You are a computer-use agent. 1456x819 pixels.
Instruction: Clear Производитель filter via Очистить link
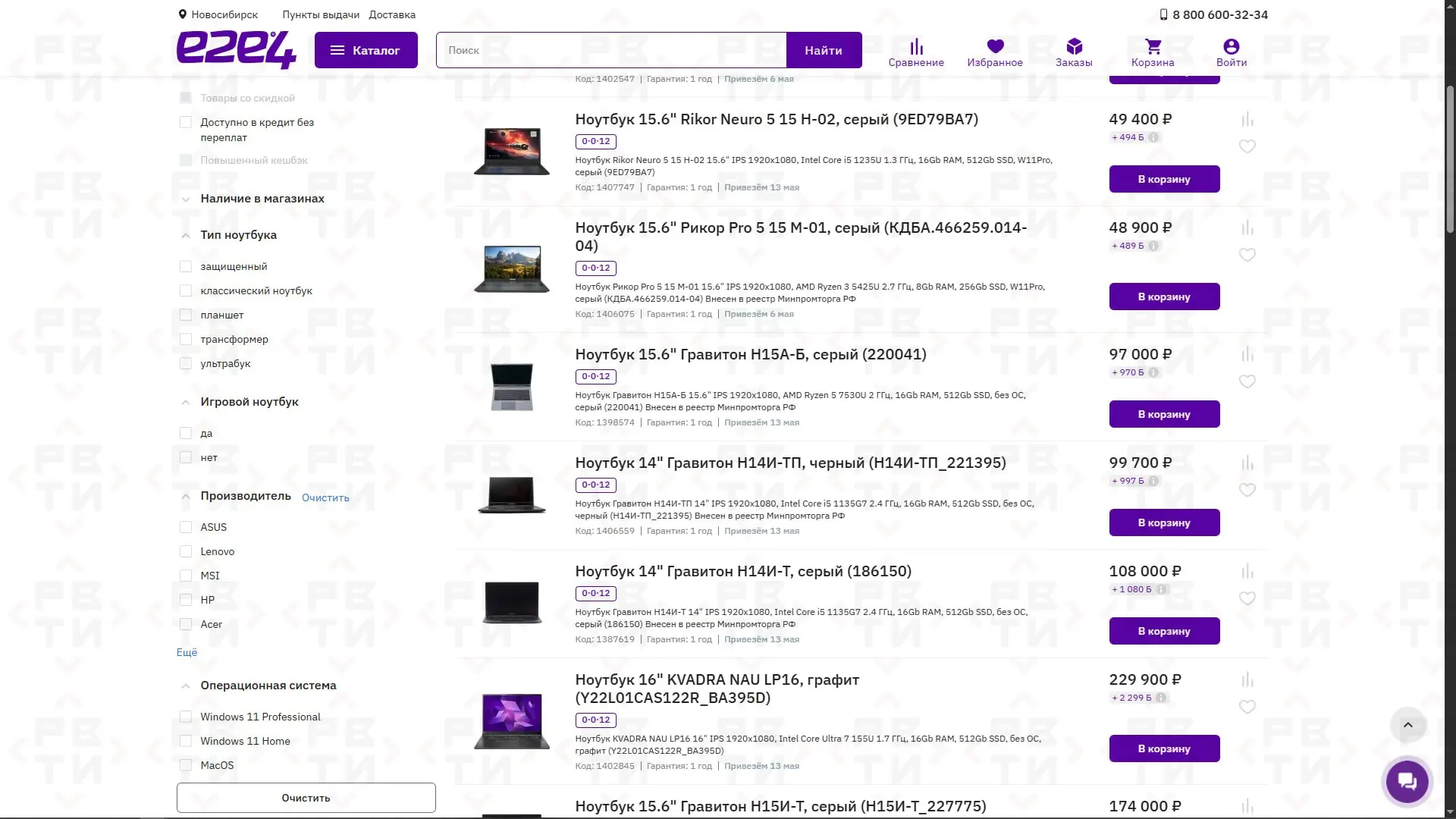pyautogui.click(x=325, y=497)
